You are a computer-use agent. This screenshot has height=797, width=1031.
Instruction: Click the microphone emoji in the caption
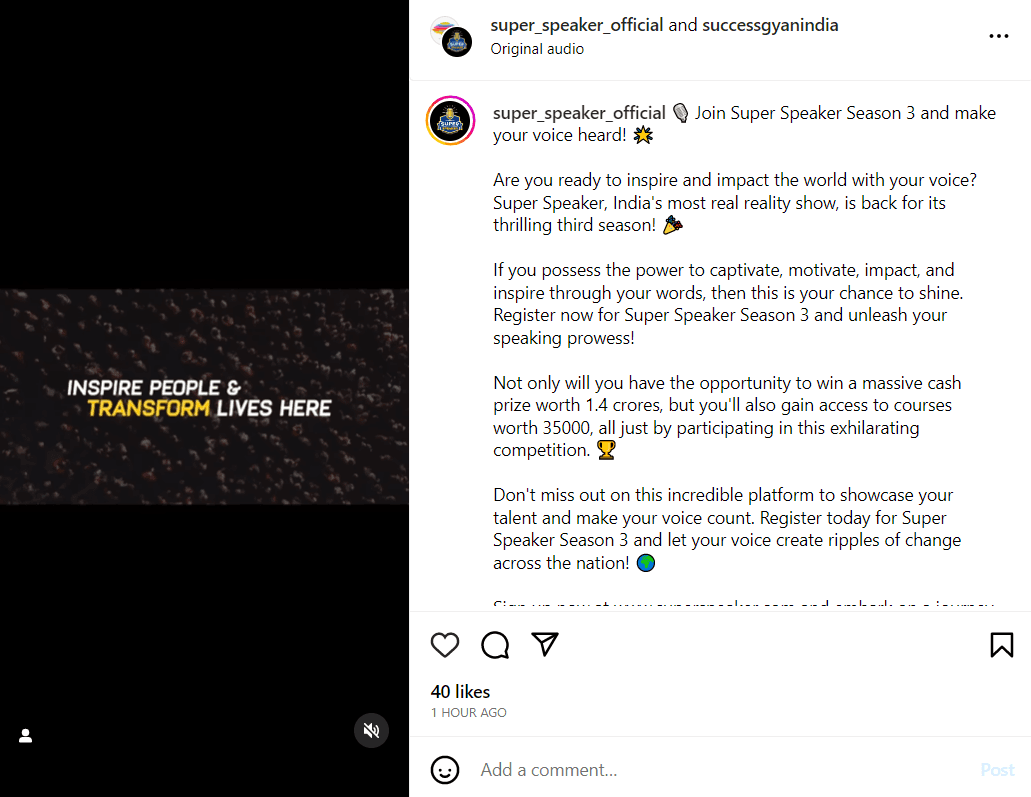point(680,112)
